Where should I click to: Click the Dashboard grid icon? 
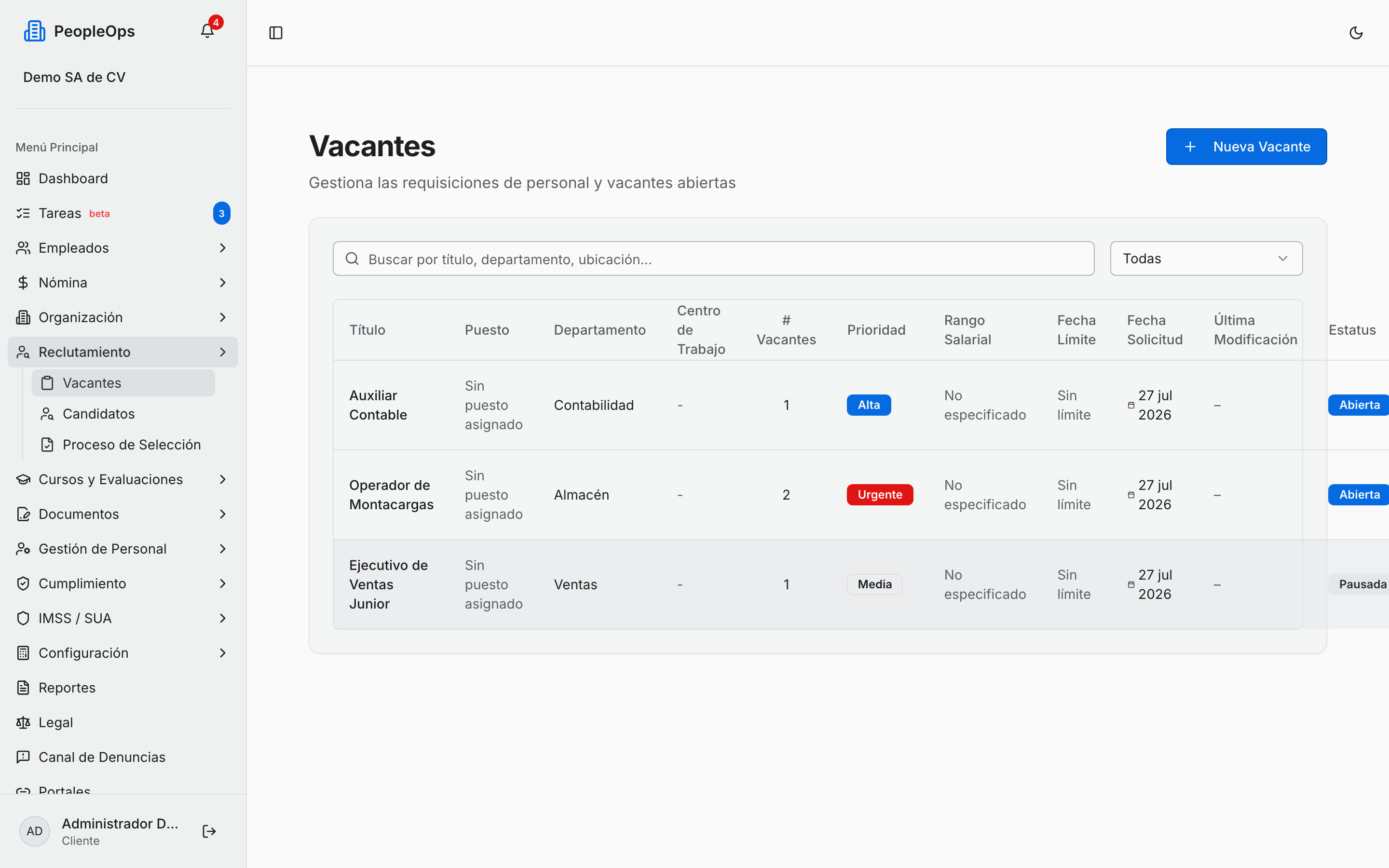pos(23,178)
